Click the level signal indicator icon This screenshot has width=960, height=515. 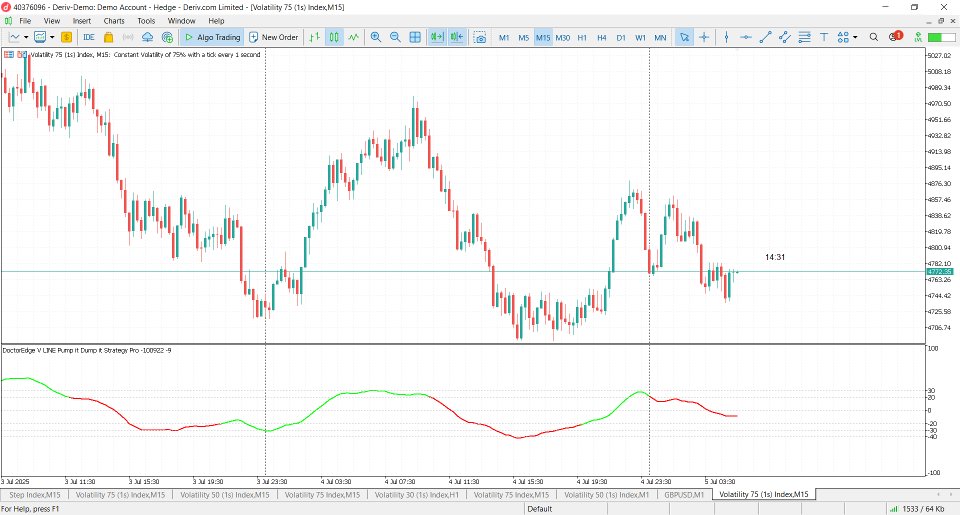click(x=918, y=37)
